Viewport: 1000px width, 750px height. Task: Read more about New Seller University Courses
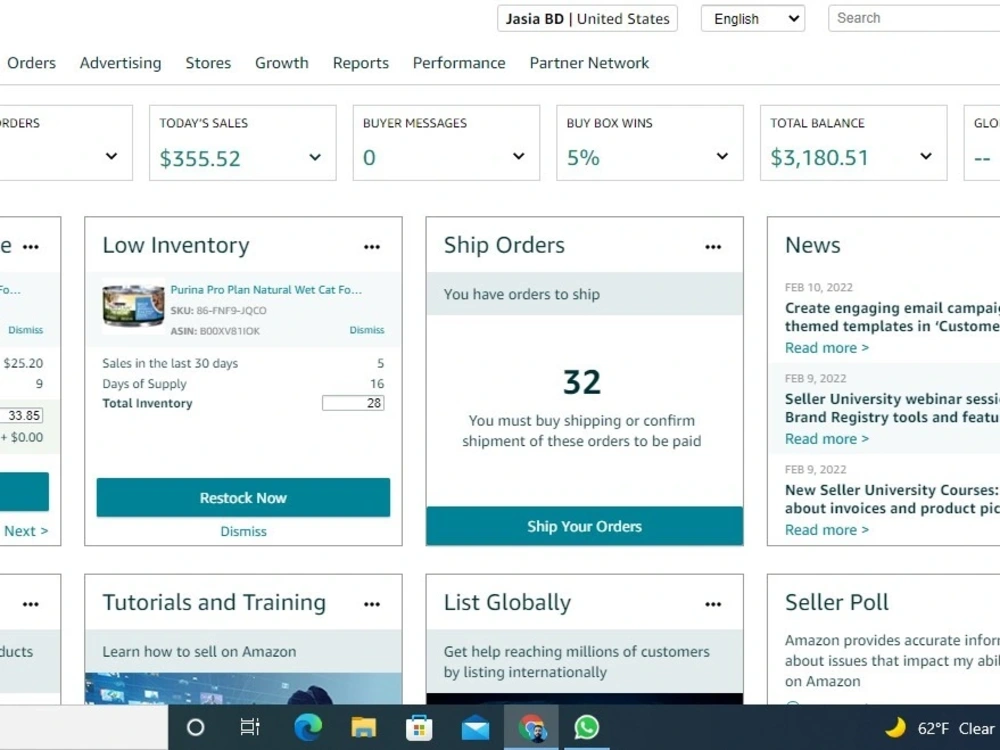(827, 530)
